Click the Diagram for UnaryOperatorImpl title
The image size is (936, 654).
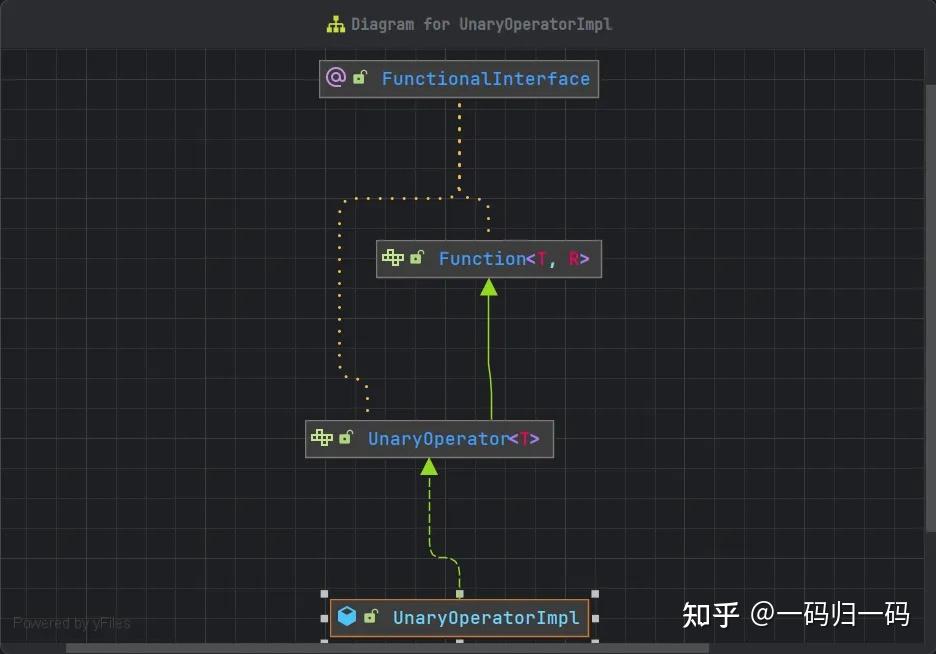pyautogui.click(x=482, y=23)
